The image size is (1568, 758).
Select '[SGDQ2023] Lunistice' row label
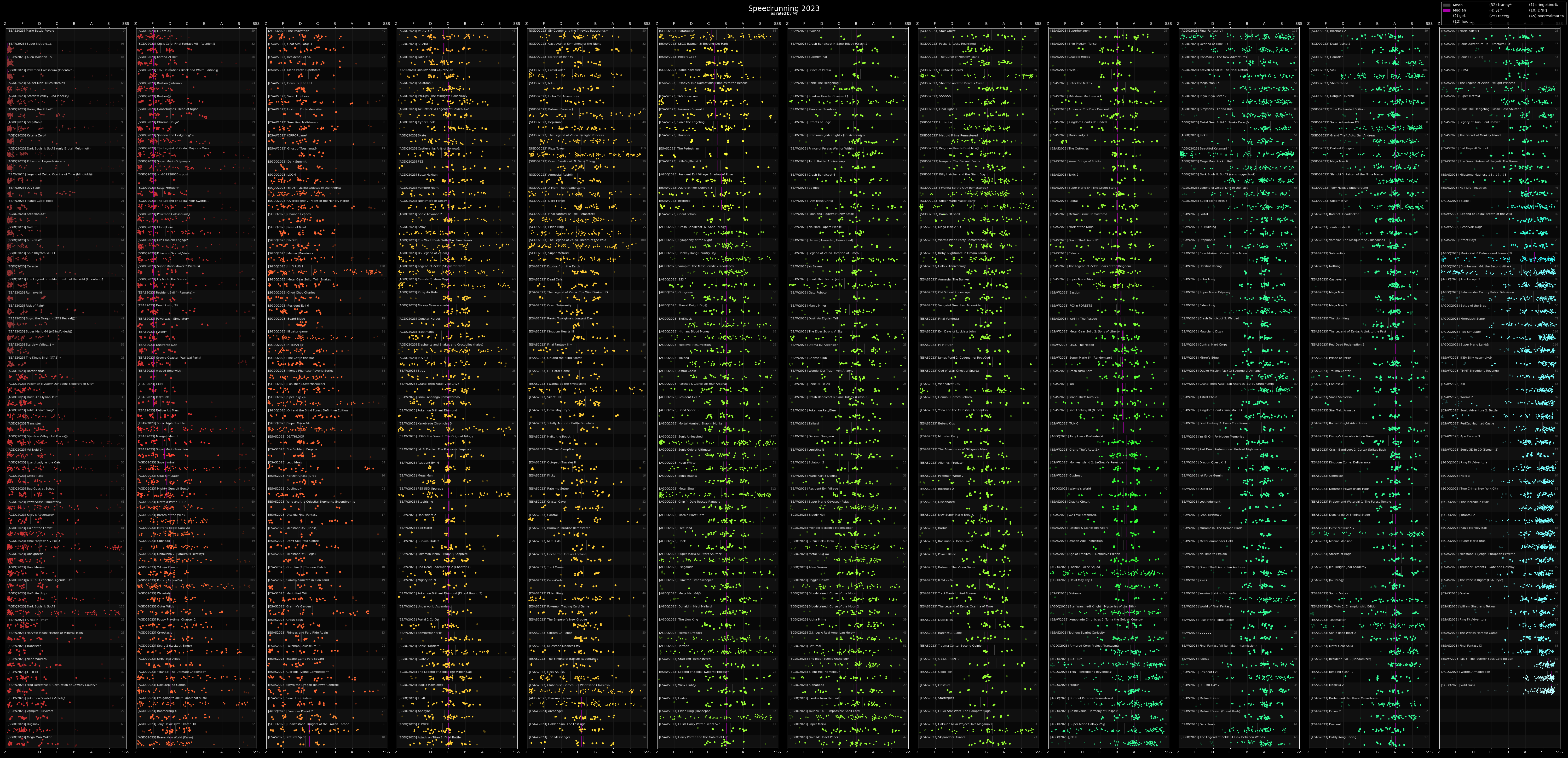click(x=936, y=122)
